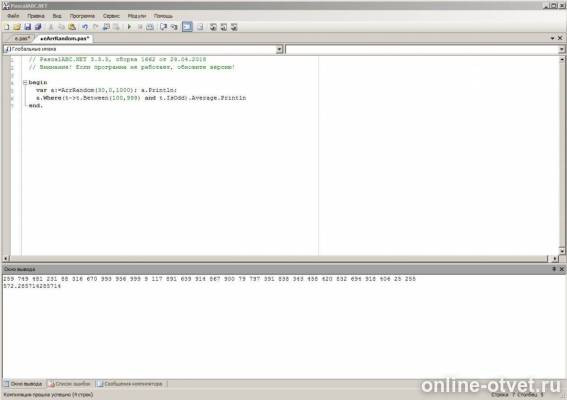
Task: Collapse the begin block fold marker
Action: click(25, 82)
